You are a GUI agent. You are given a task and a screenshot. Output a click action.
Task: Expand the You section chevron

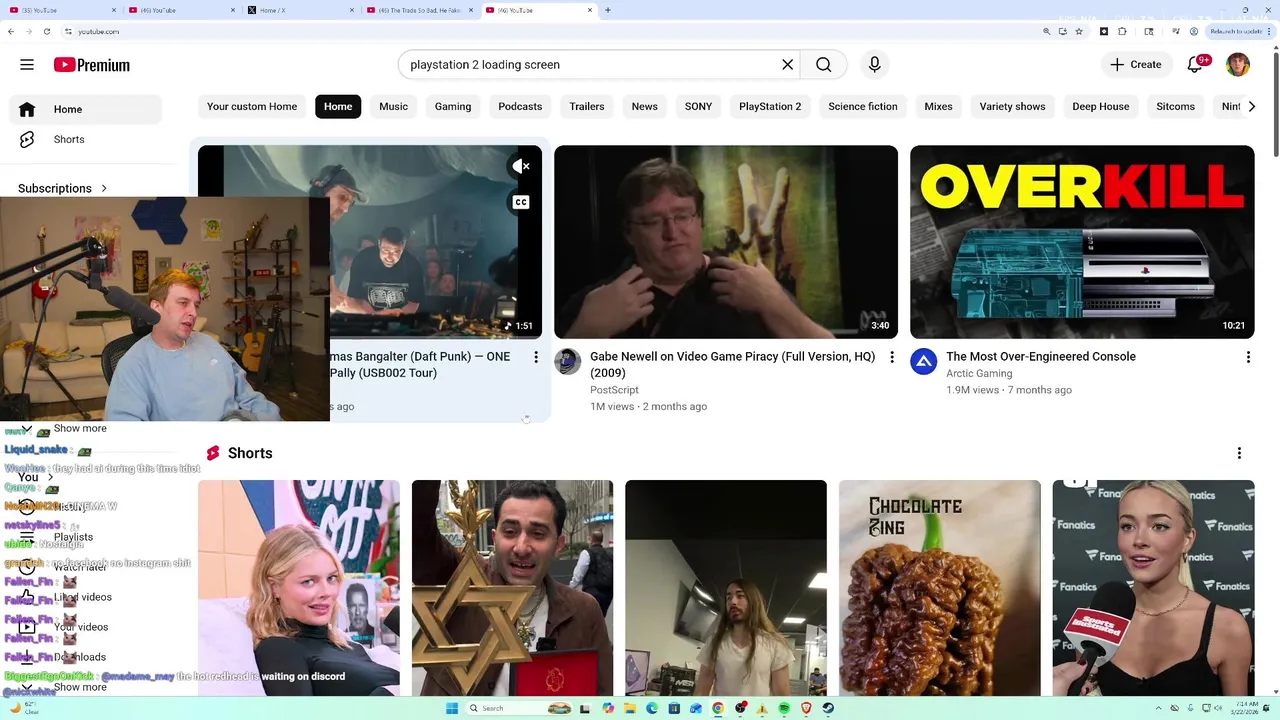49,477
